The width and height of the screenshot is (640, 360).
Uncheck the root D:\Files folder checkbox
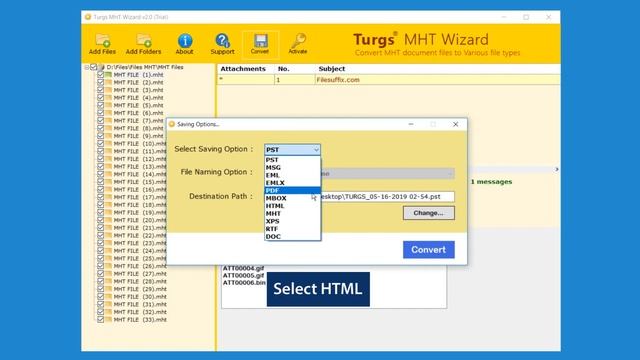[93, 67]
